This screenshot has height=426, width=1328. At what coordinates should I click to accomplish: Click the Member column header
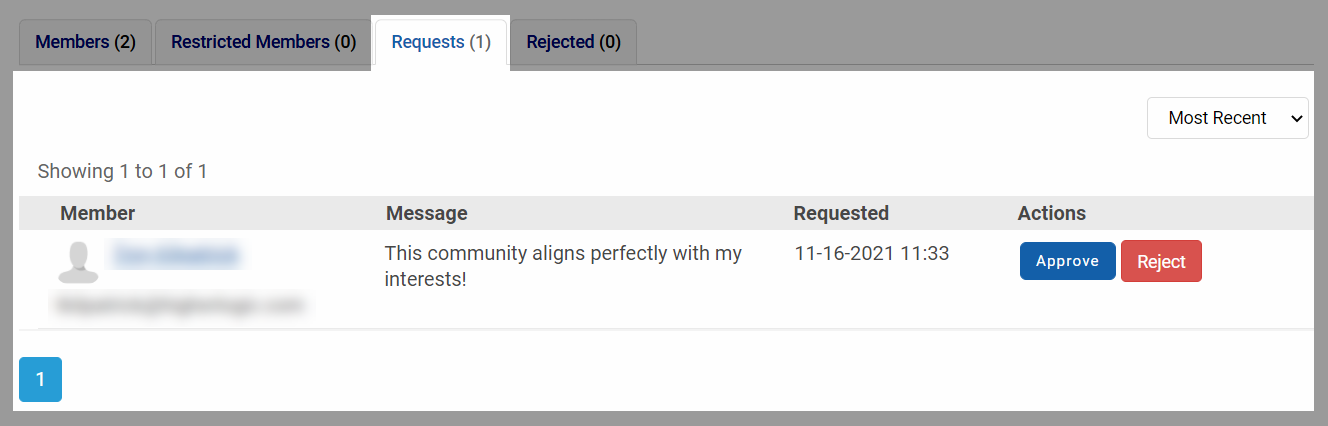(97, 213)
